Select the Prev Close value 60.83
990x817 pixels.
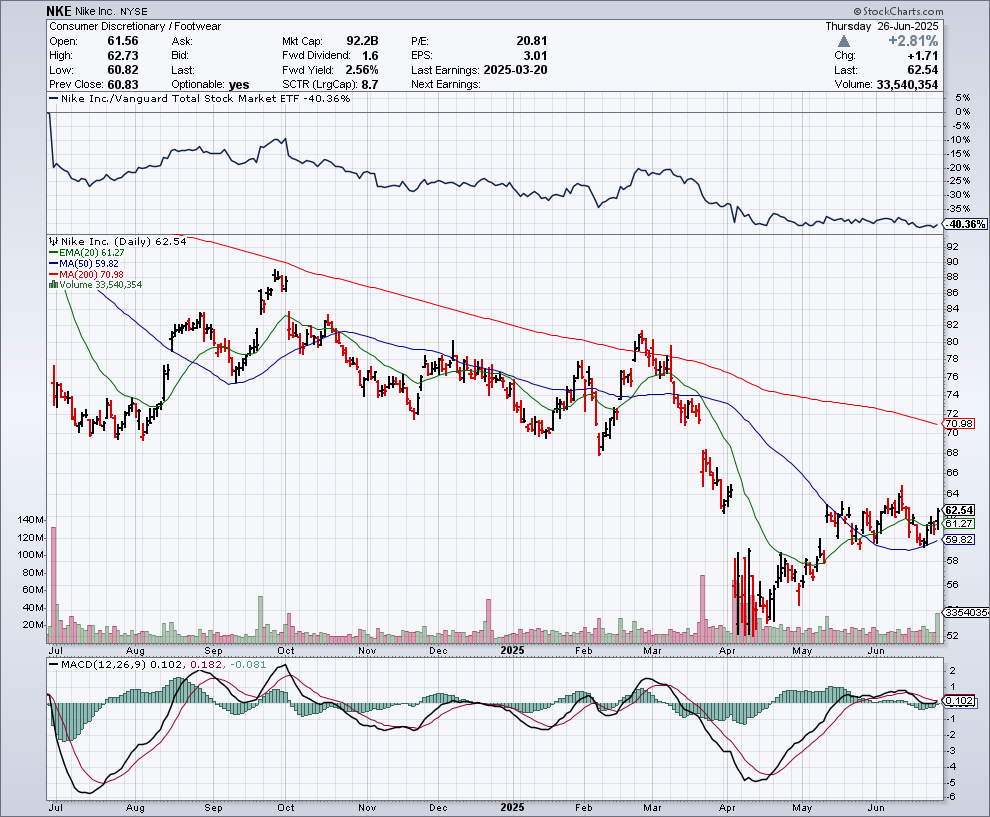[122, 85]
